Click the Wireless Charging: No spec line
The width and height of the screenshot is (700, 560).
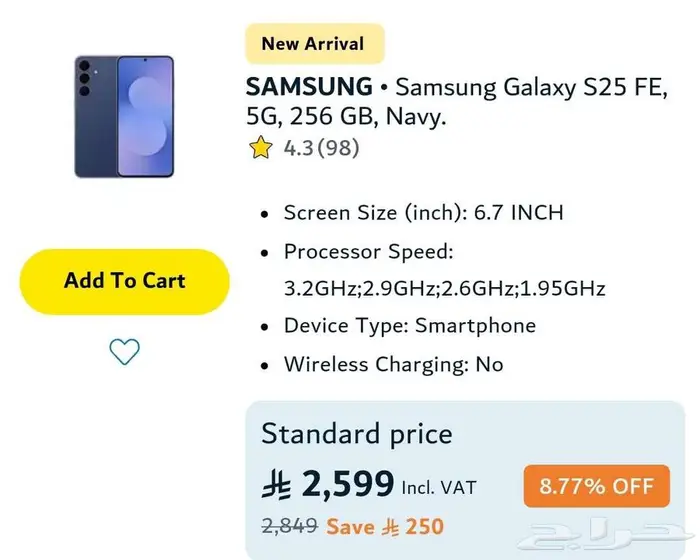(x=393, y=364)
